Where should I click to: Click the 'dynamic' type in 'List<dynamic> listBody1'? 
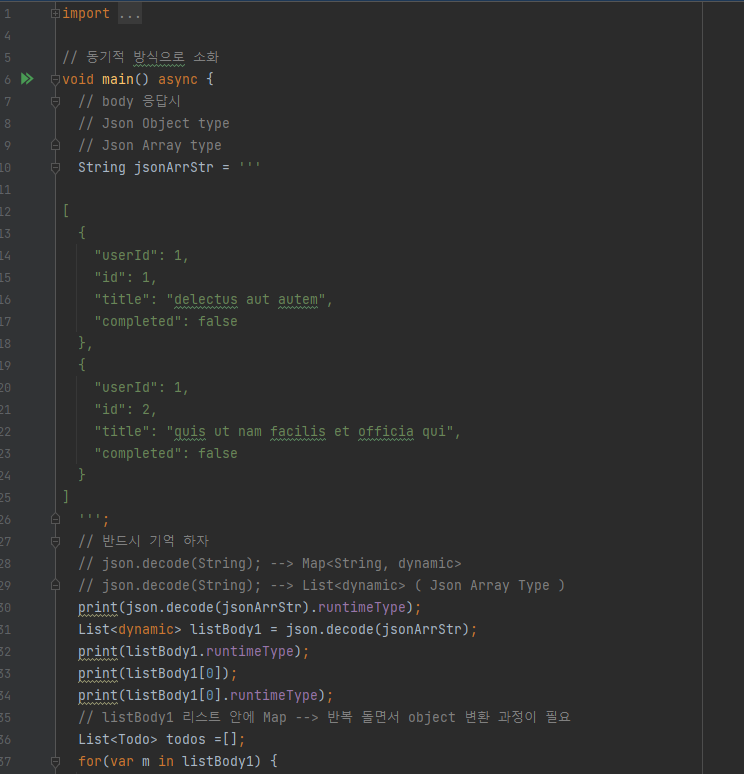[146, 629]
